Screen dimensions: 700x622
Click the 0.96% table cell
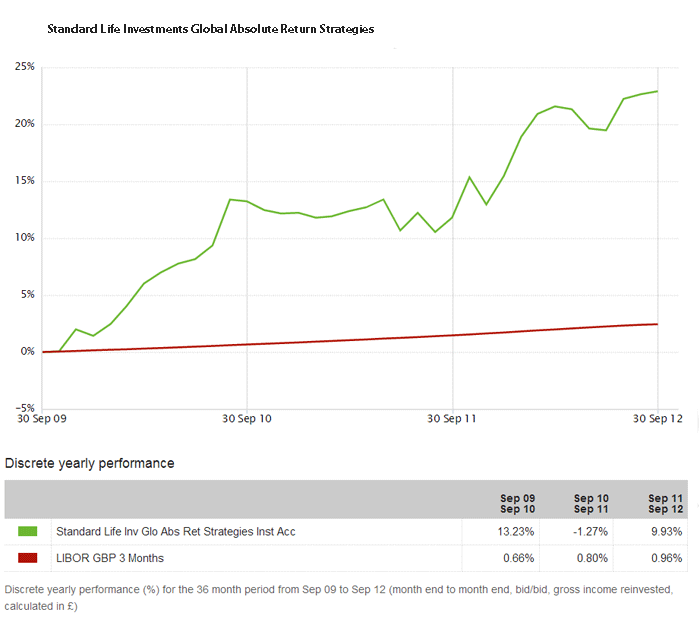[x=667, y=558]
